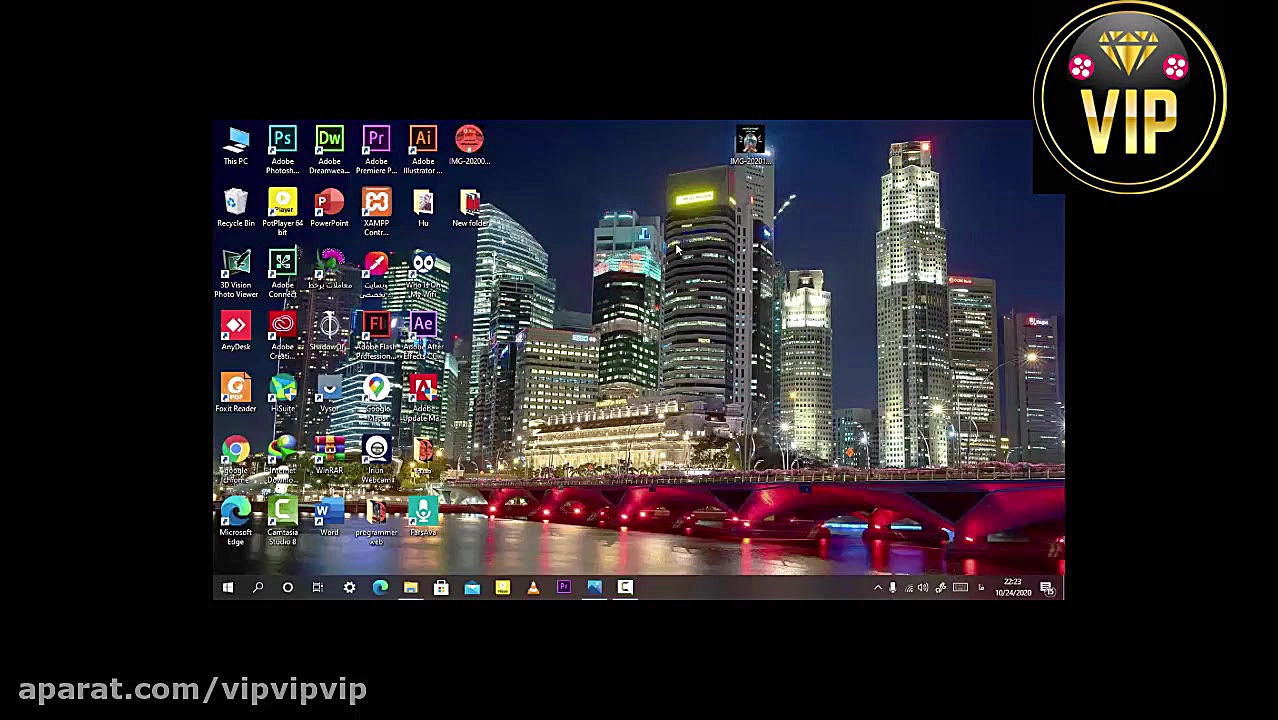Screen dimensions: 1278x720
Task: Open XAMPP Control Panel shortcut
Action: tap(376, 211)
